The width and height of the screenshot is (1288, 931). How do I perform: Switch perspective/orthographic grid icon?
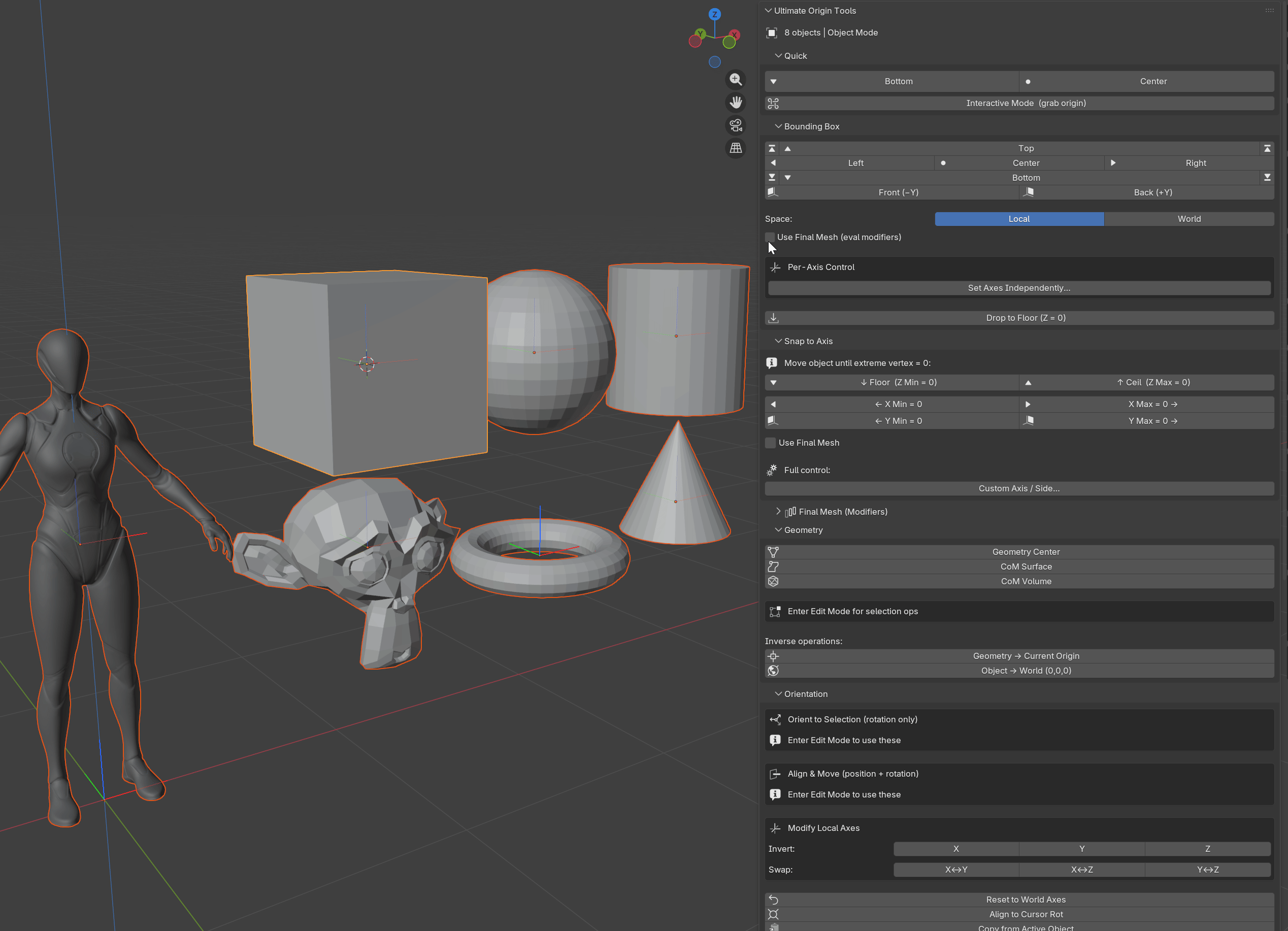736,148
